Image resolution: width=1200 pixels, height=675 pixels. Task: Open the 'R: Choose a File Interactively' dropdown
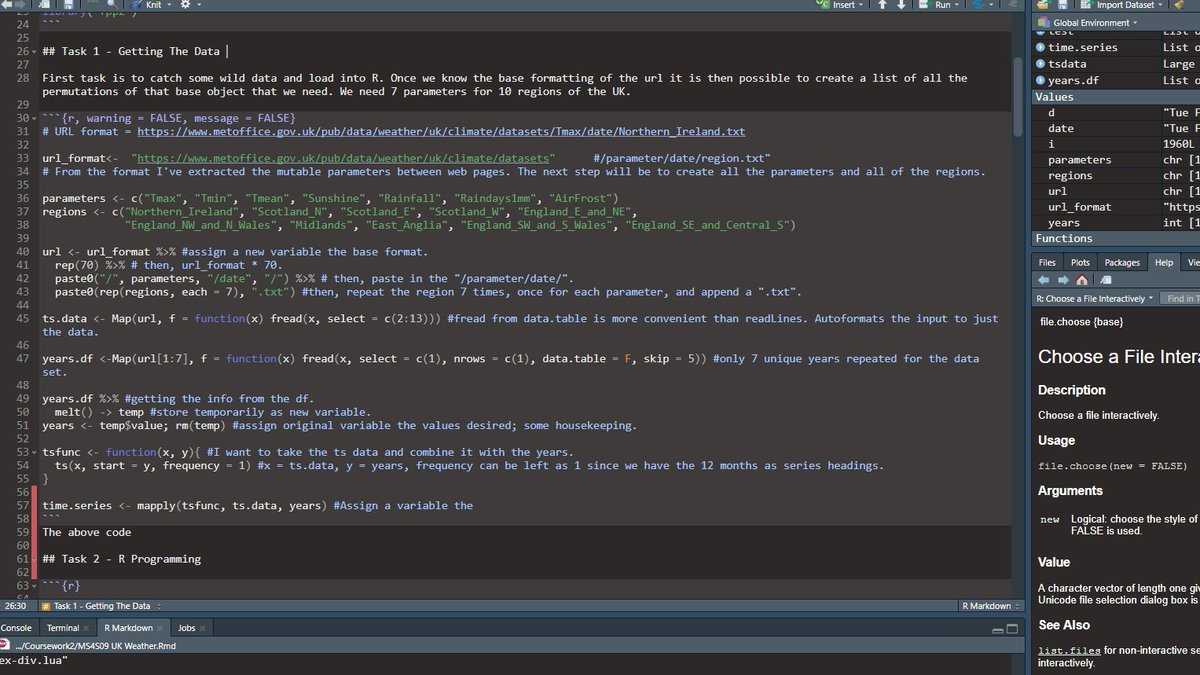pyautogui.click(x=1094, y=298)
